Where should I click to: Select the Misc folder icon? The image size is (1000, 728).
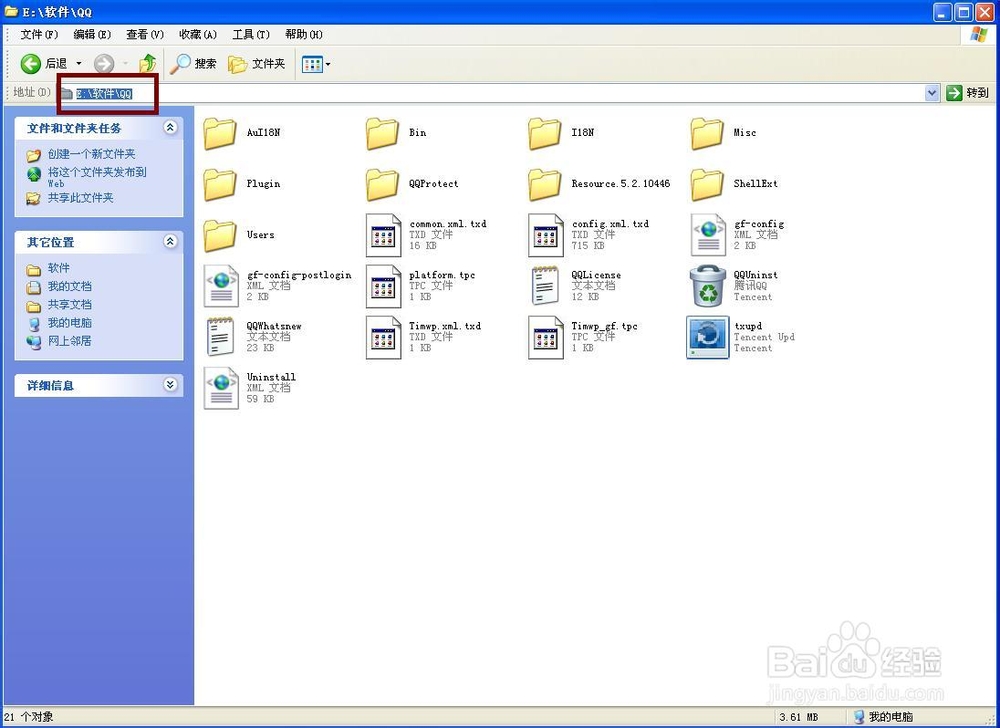pyautogui.click(x=707, y=133)
